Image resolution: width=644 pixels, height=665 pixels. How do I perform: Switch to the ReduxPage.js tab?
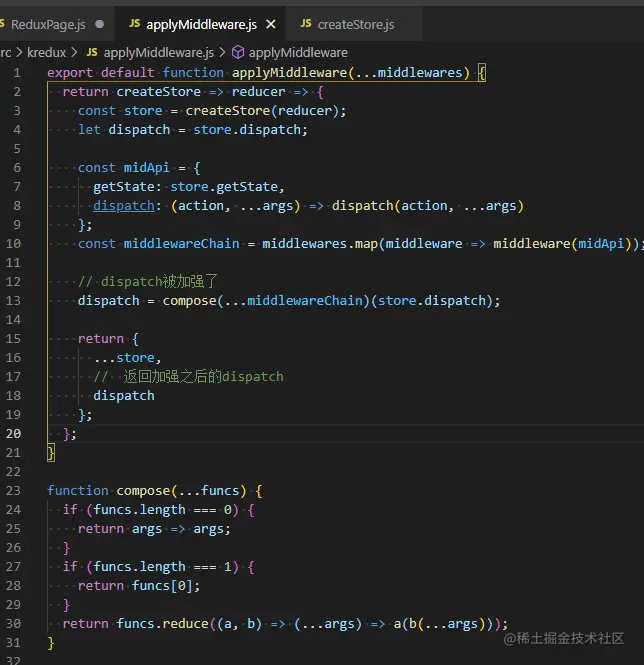click(48, 25)
